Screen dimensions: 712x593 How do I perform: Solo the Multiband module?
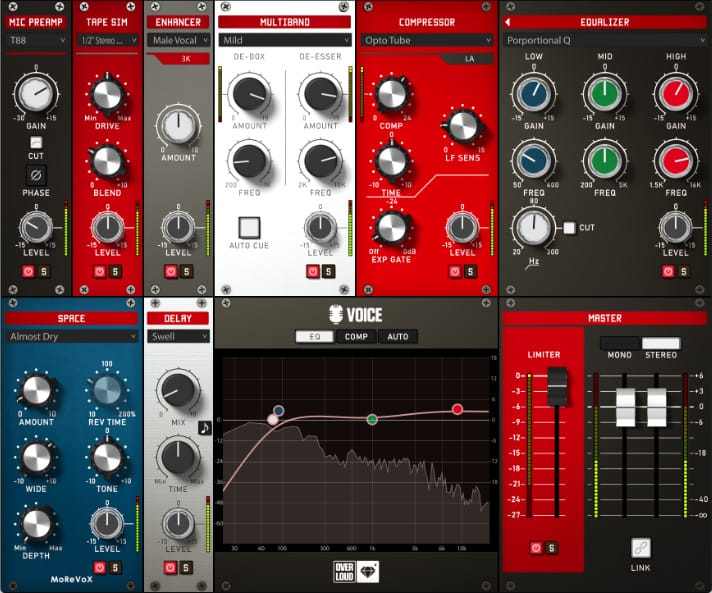(x=328, y=272)
